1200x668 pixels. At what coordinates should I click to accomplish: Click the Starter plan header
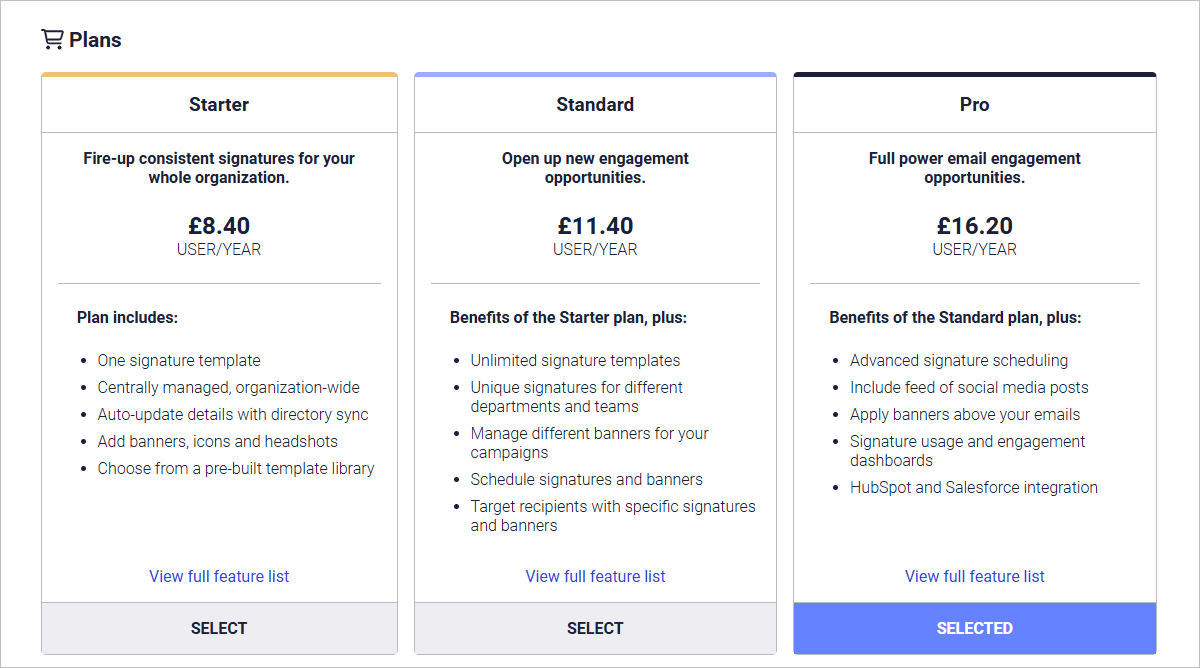click(219, 104)
